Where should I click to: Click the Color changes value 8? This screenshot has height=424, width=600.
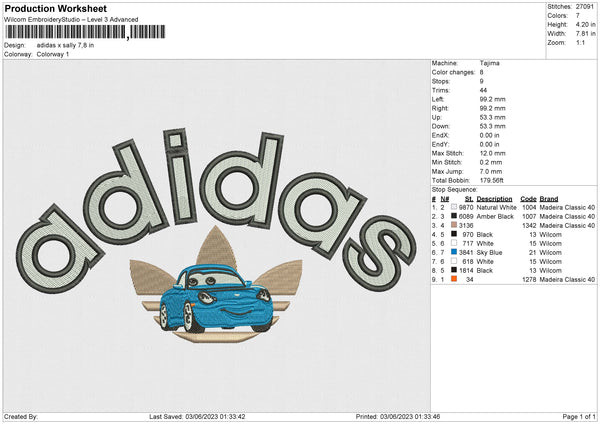(x=481, y=72)
